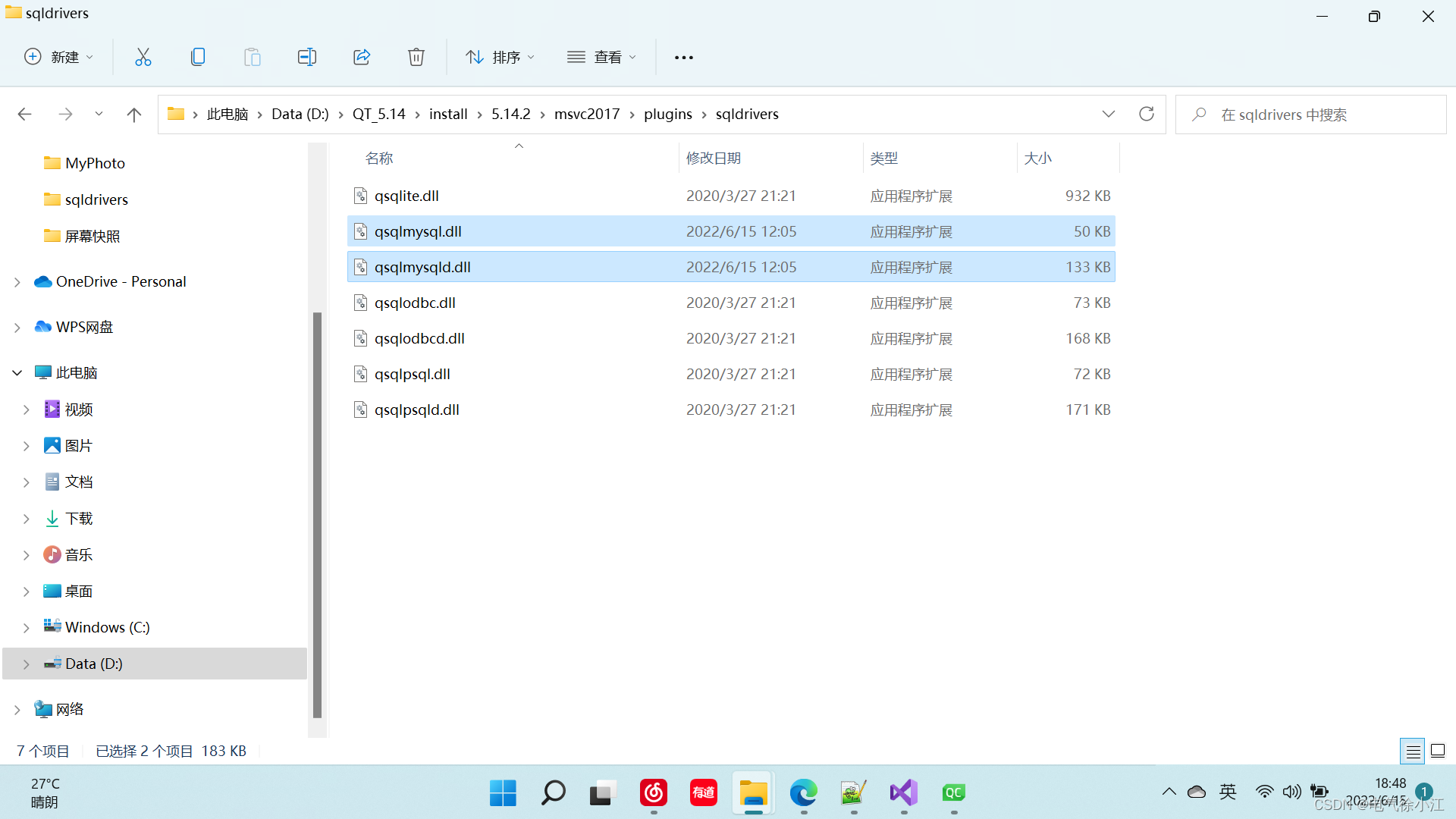Click the Delete trash icon
The height and width of the screenshot is (819, 1456).
[x=416, y=57]
